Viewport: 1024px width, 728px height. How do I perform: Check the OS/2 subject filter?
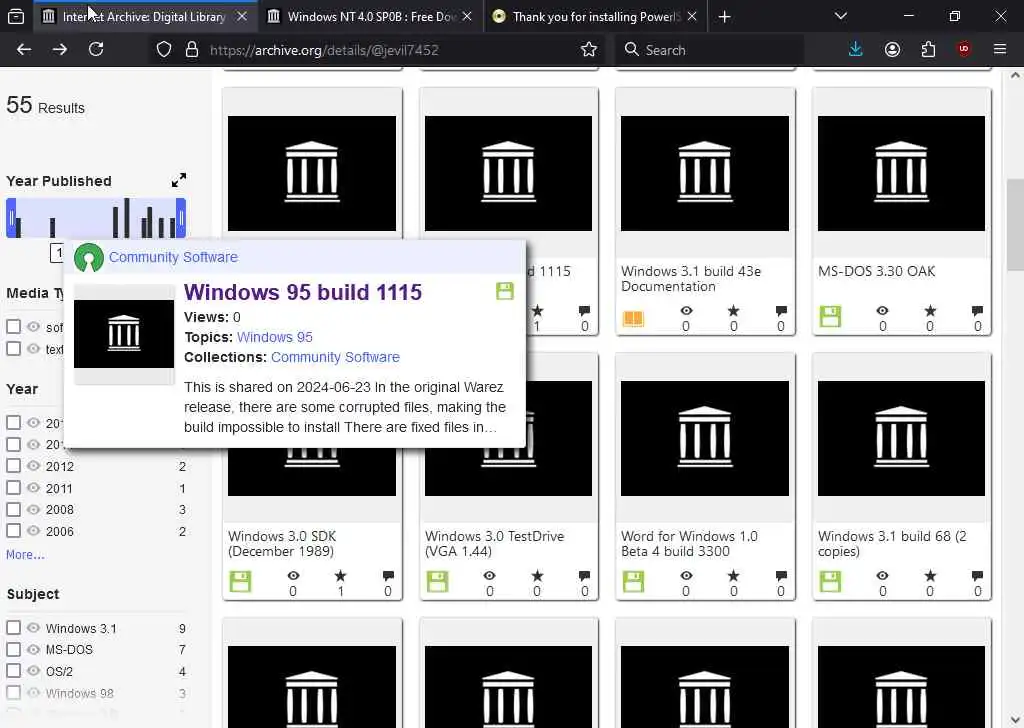tap(13, 671)
